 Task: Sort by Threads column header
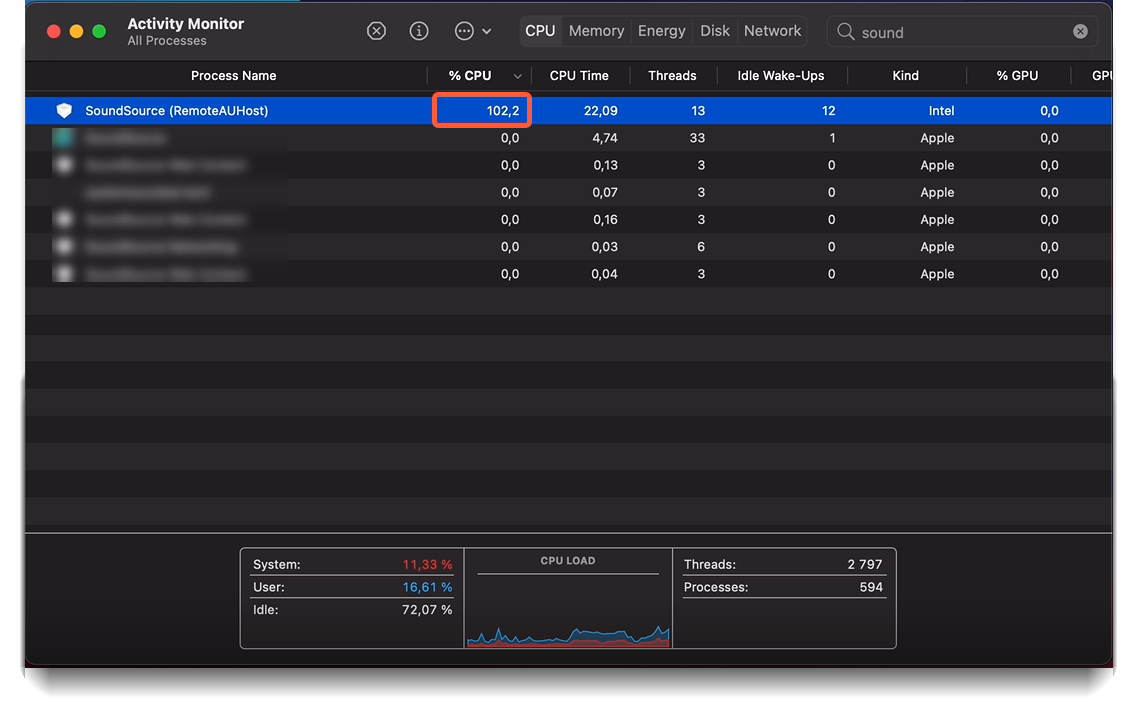672,76
